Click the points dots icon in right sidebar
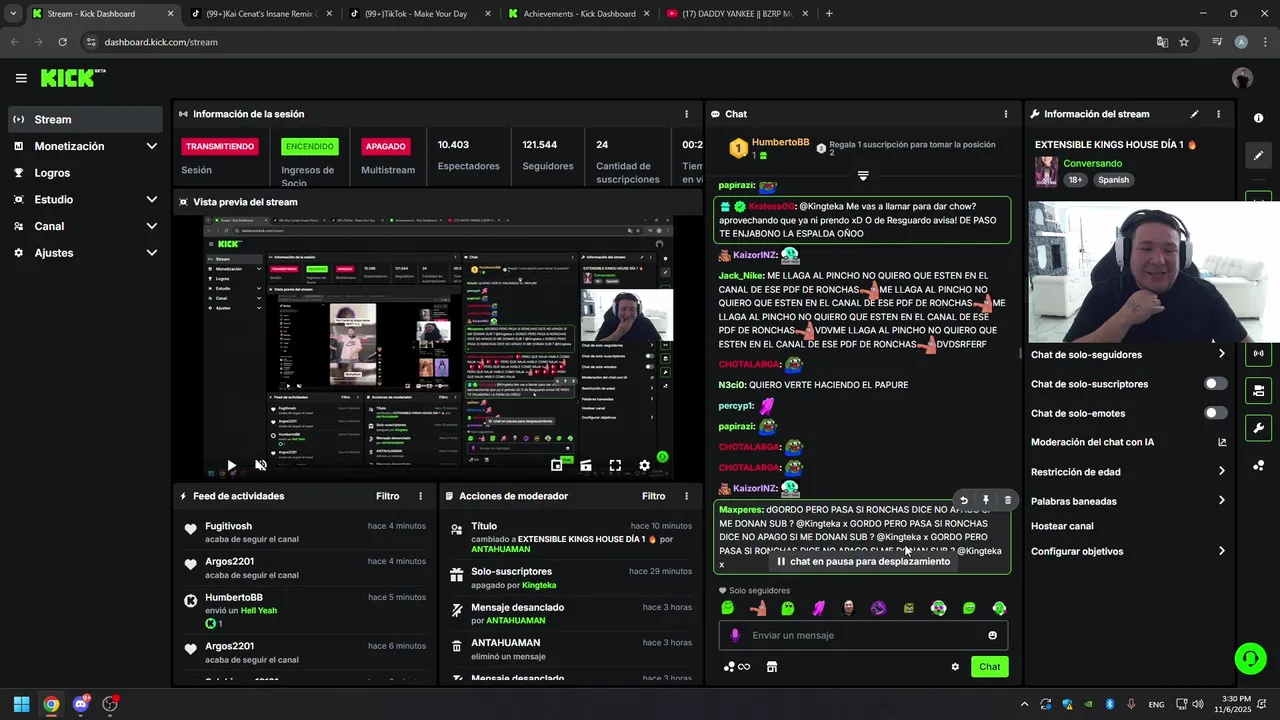Viewport: 1280px width, 720px height. [1258, 465]
